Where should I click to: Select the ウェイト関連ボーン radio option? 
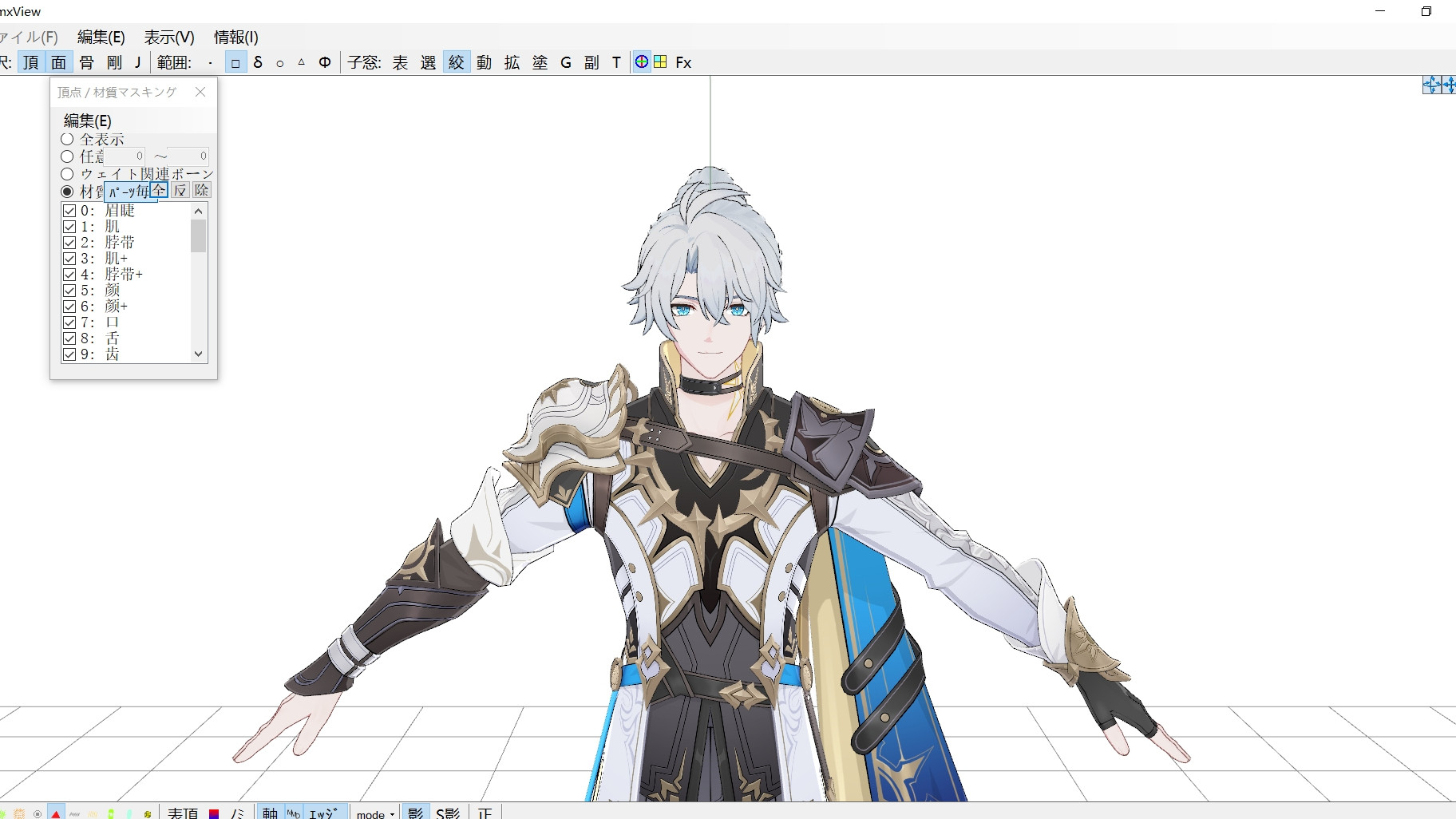[67, 174]
